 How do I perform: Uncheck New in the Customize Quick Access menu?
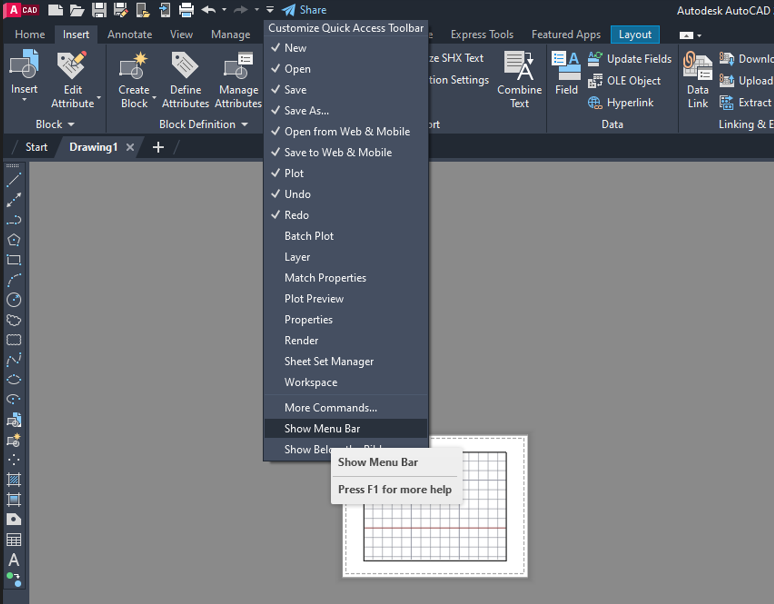[346, 48]
